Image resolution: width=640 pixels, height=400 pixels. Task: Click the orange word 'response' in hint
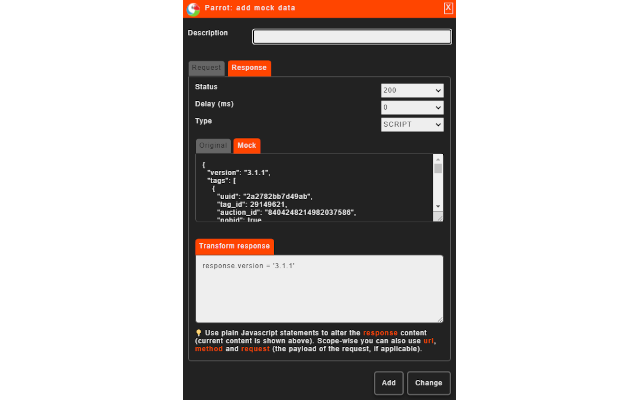coord(380,333)
